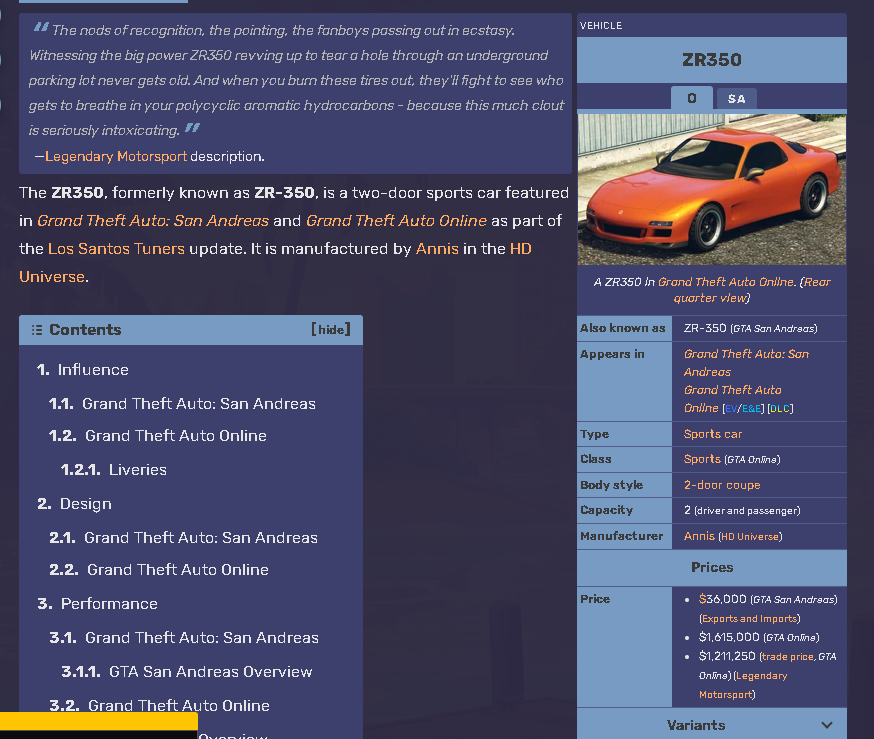Open Legendary Motorsport link in quote
The image size is (874, 739).
click(116, 157)
